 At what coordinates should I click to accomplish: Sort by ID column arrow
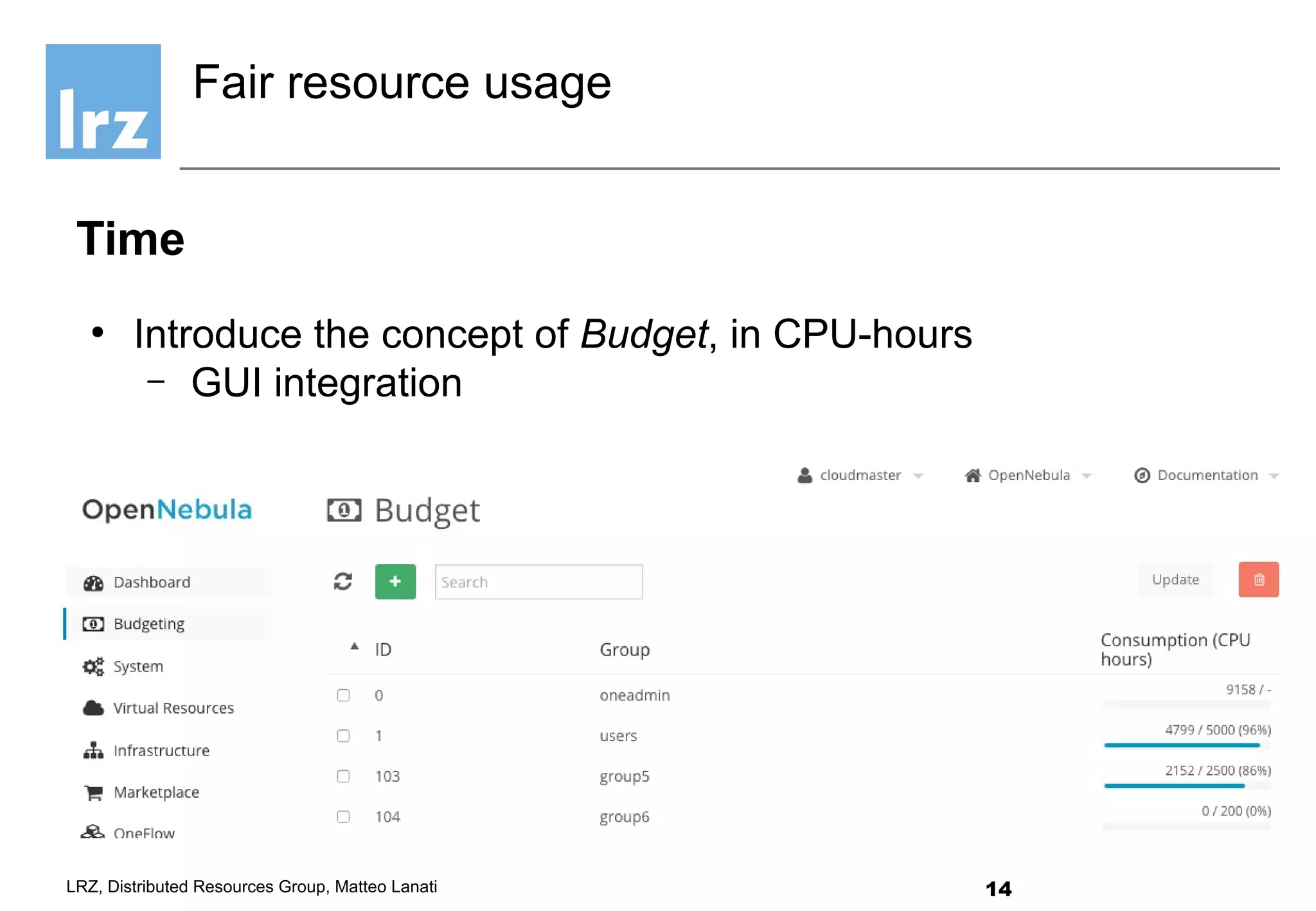[x=354, y=646]
